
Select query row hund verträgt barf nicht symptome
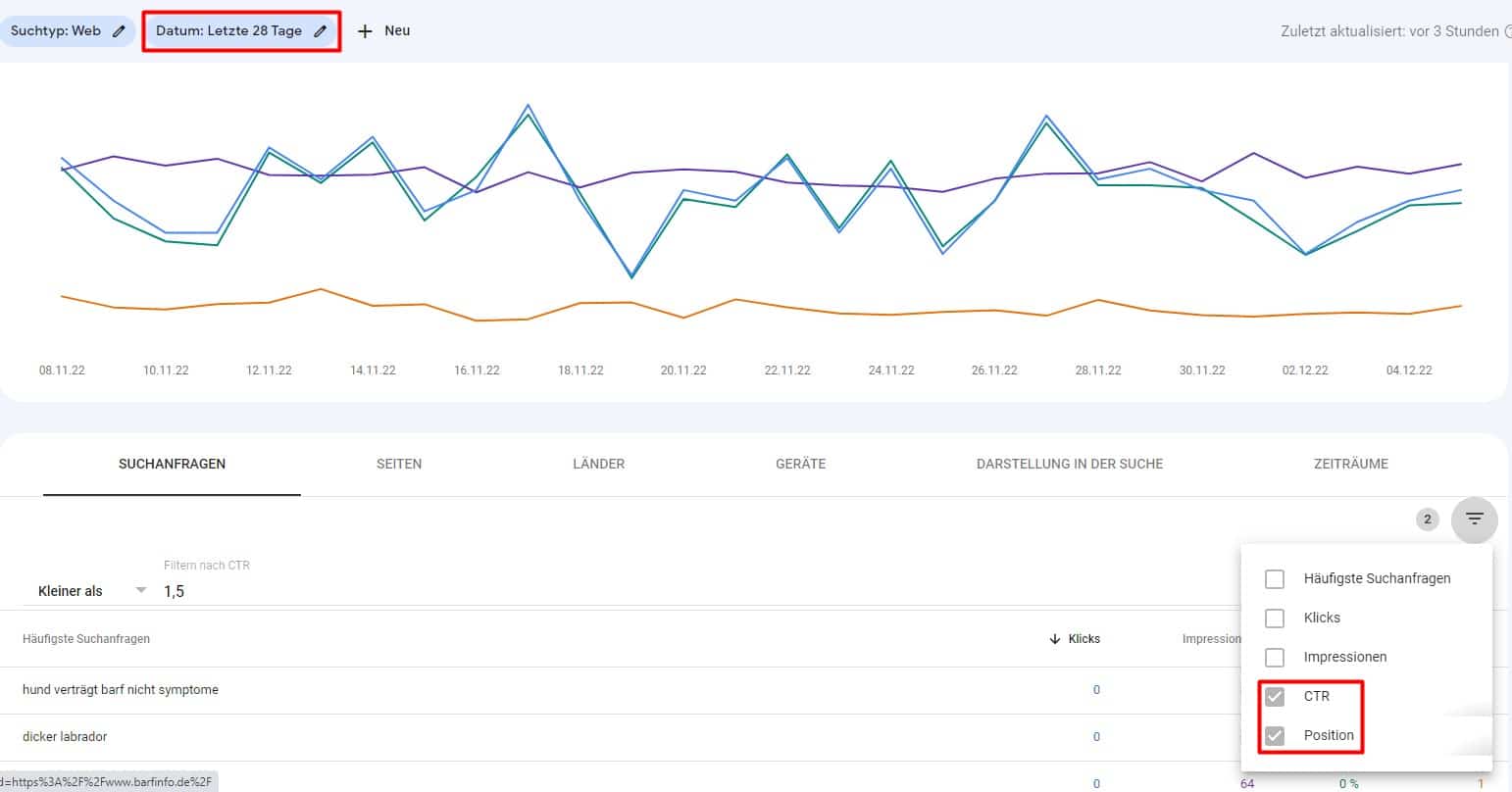click(121, 690)
